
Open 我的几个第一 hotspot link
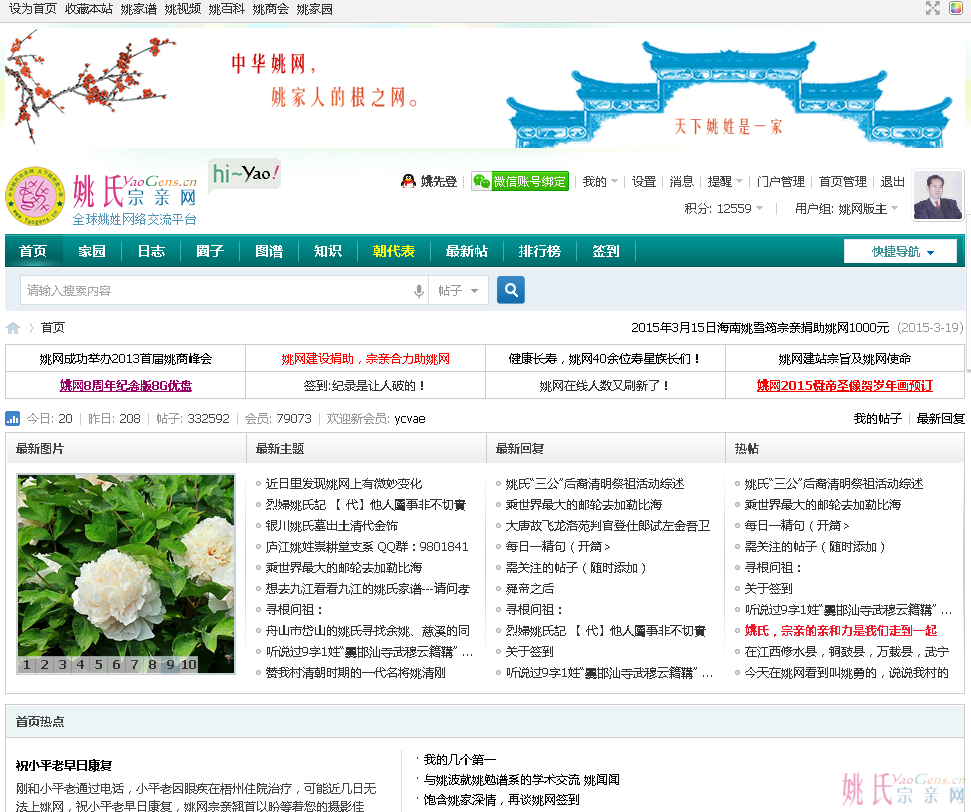tap(459, 759)
